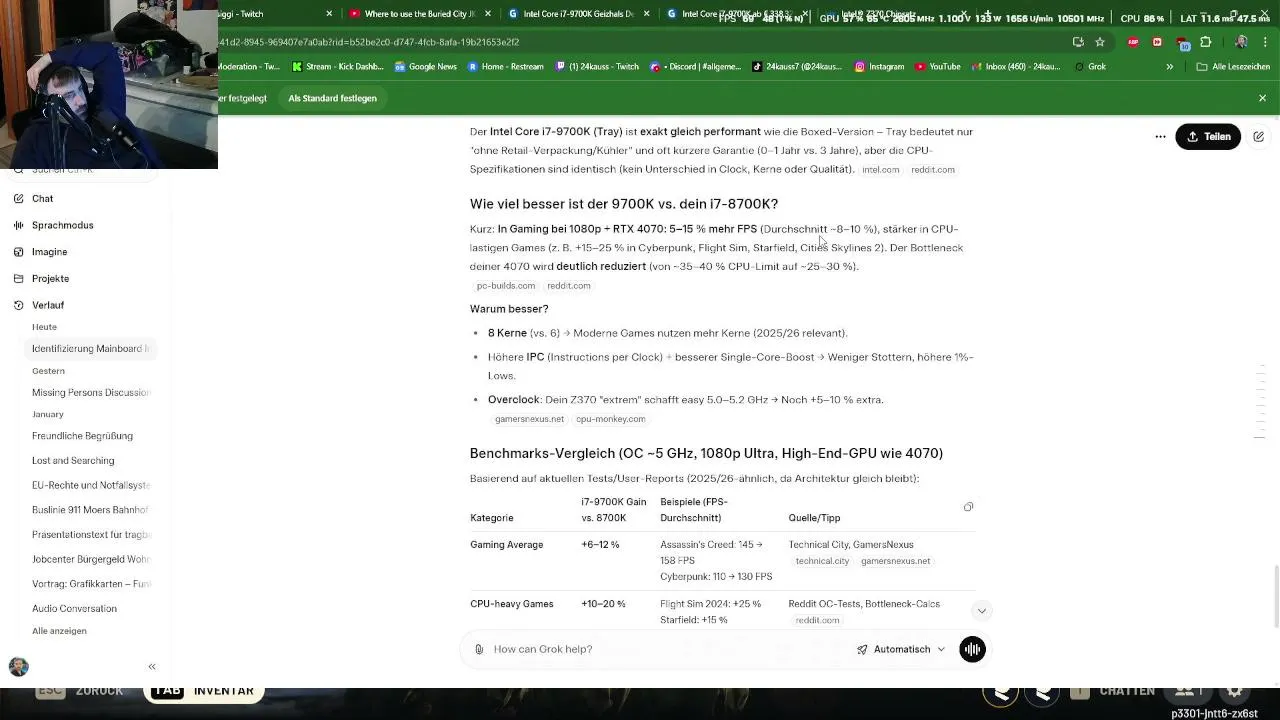Start a new chat with compose icon
The image size is (1280, 720).
coord(1259,137)
